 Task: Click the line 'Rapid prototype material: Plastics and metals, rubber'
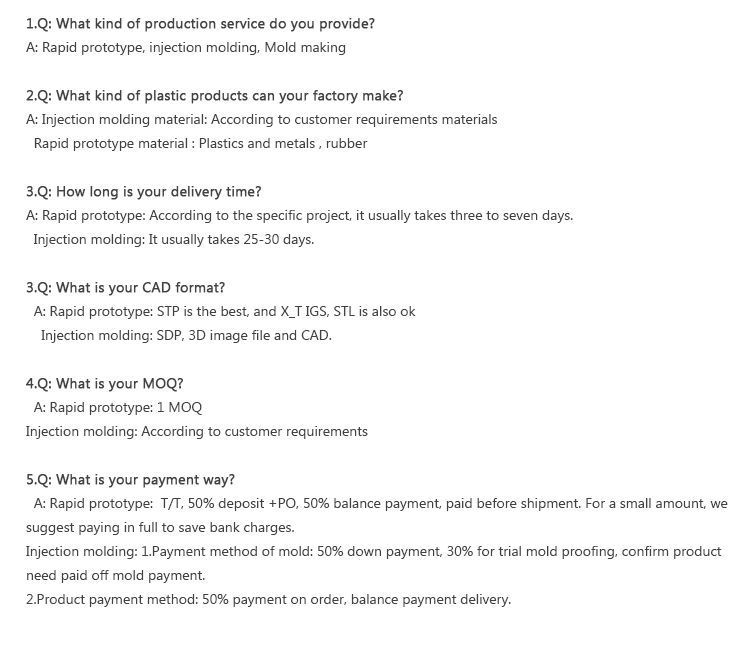[200, 143]
